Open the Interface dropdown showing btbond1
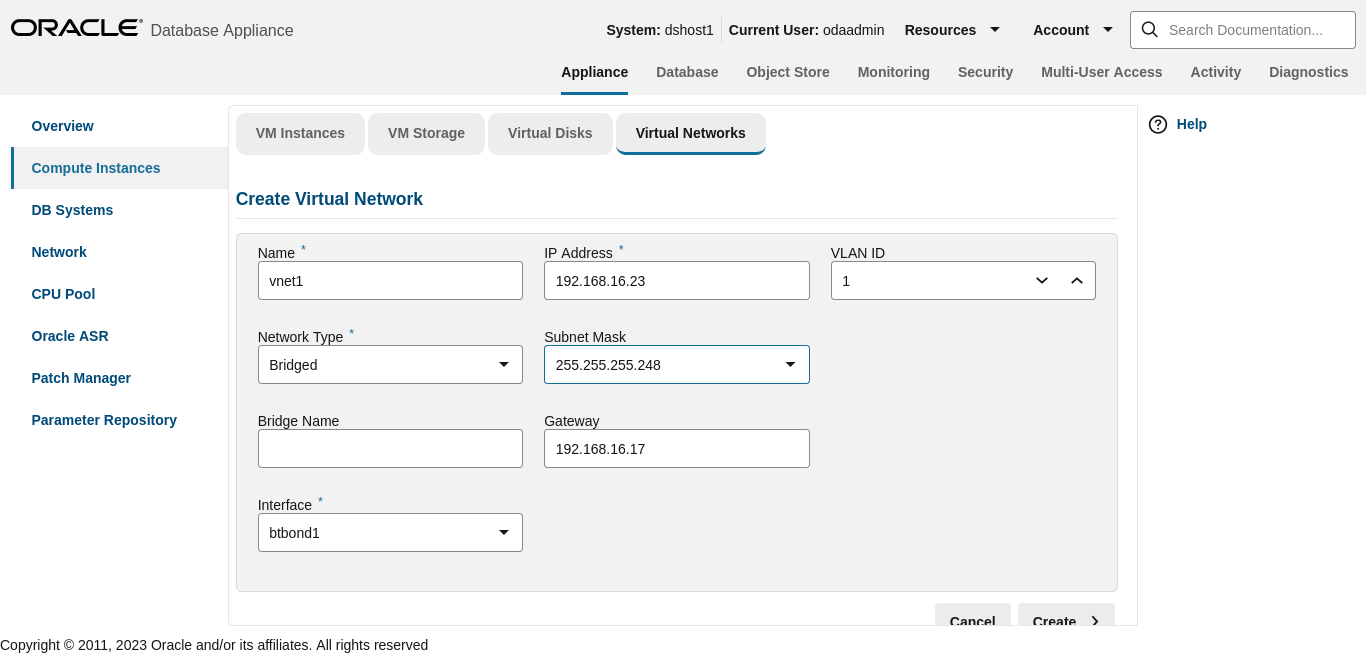The image size is (1366, 654). click(504, 532)
